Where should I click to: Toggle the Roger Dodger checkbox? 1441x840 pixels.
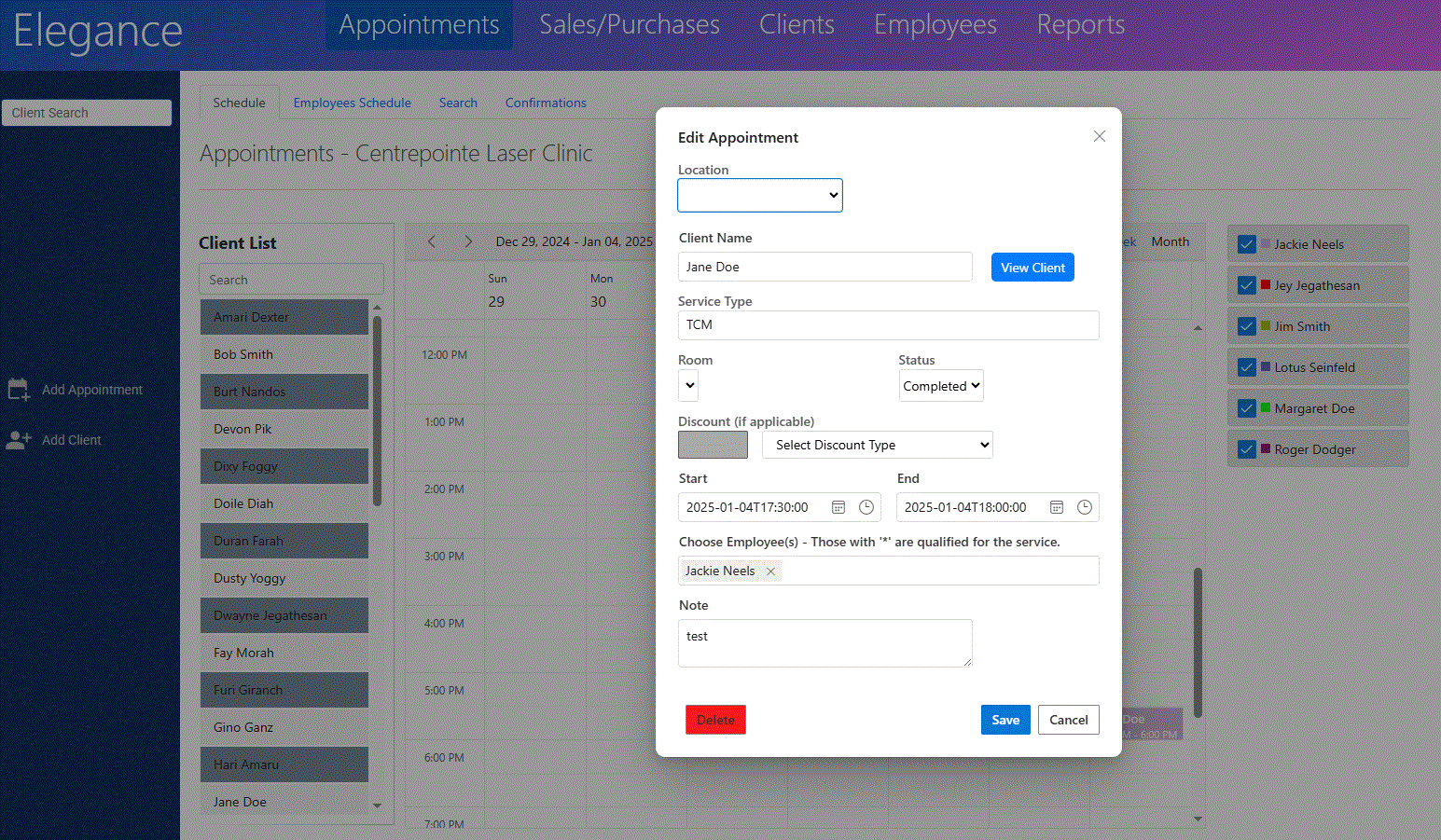(1246, 449)
